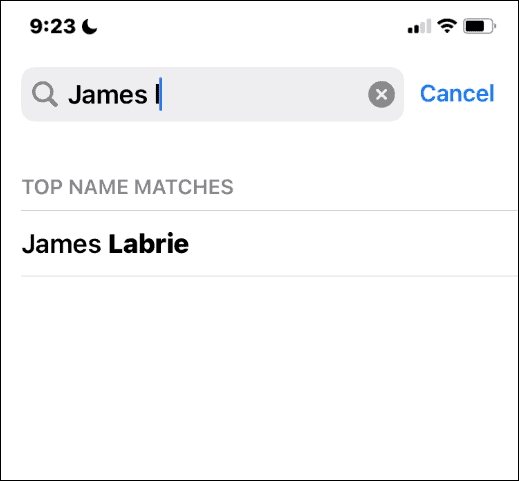Screen dimensions: 519x481
Task: Tap empty space right of James Labrie row
Action: point(350,244)
